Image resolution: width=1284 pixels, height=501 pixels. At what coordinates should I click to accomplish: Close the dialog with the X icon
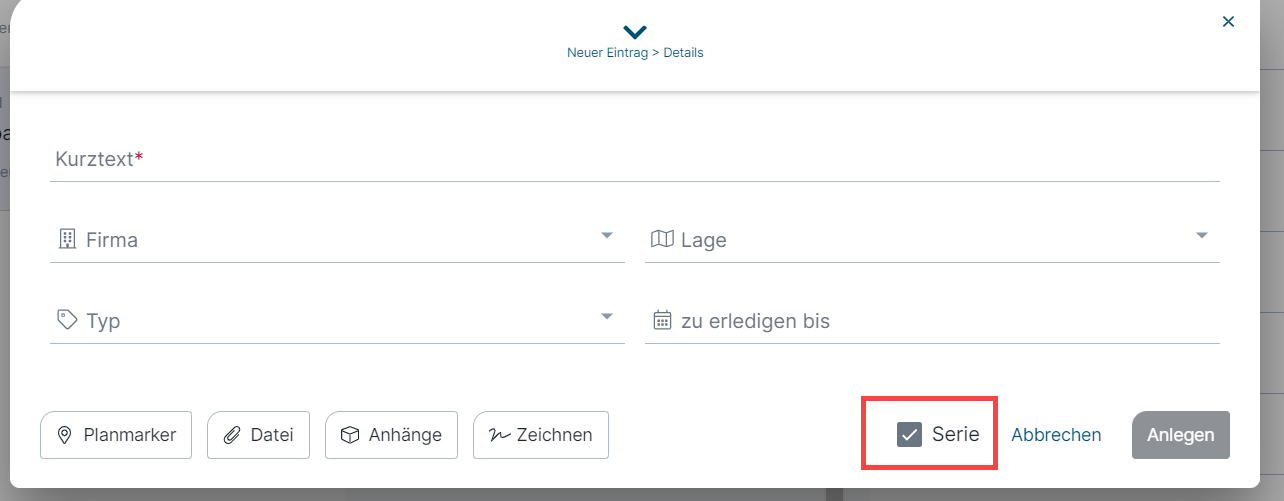(x=1229, y=21)
